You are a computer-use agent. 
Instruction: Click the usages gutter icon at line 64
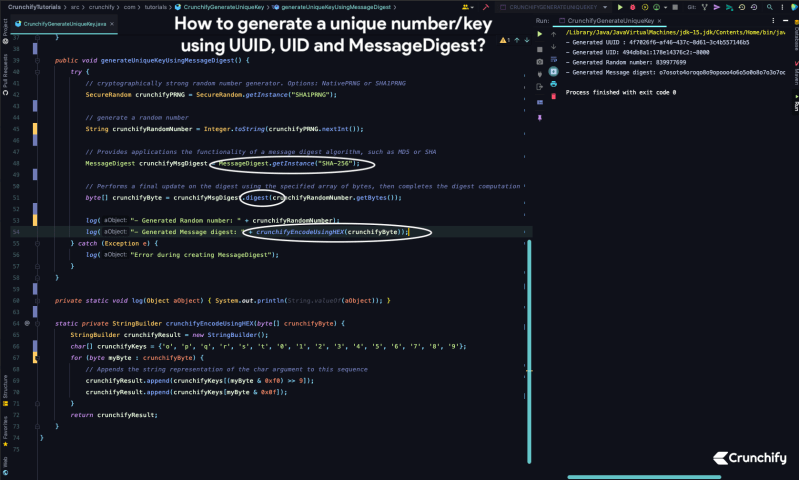pyautogui.click(x=27, y=324)
